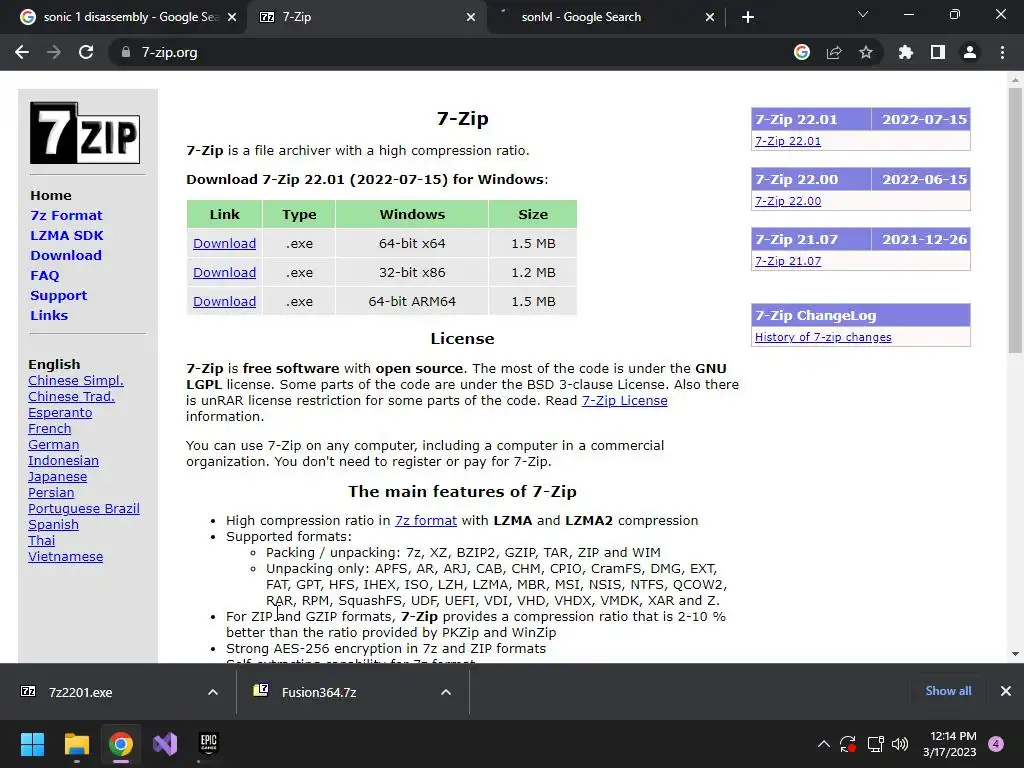Switch language to German
The height and width of the screenshot is (768, 1024).
coord(54,445)
